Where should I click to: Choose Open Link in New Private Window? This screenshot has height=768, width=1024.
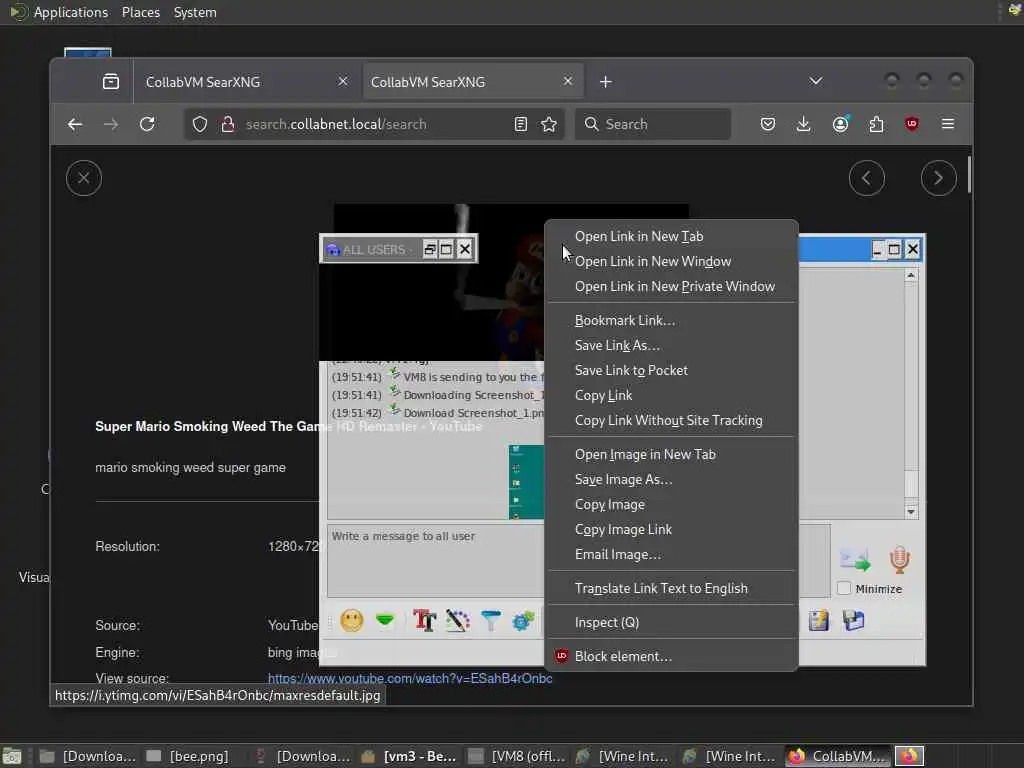coord(671,286)
